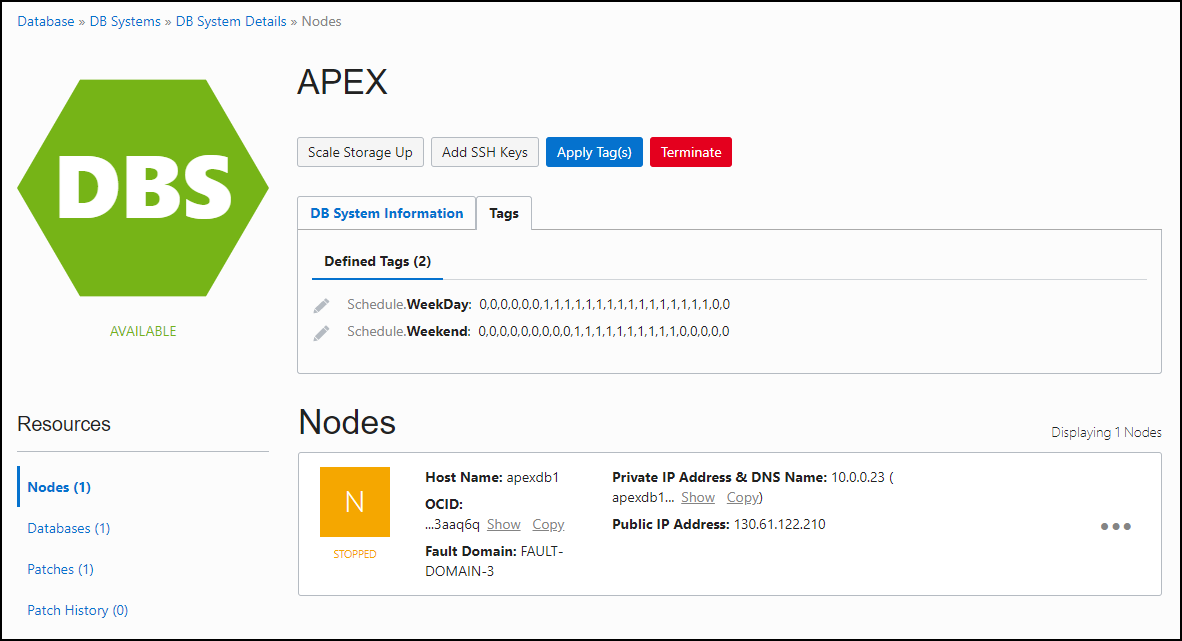Click the Schedule.WeekDay tag value

pos(605,305)
